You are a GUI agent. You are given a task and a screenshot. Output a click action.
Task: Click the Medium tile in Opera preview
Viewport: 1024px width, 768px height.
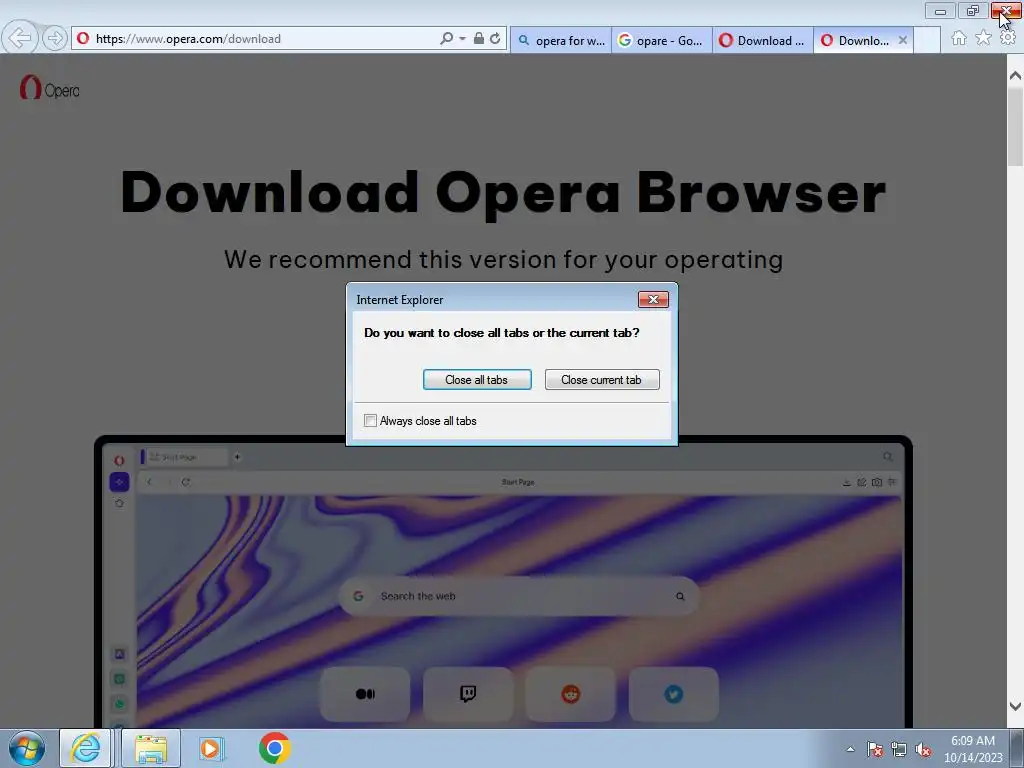(365, 694)
